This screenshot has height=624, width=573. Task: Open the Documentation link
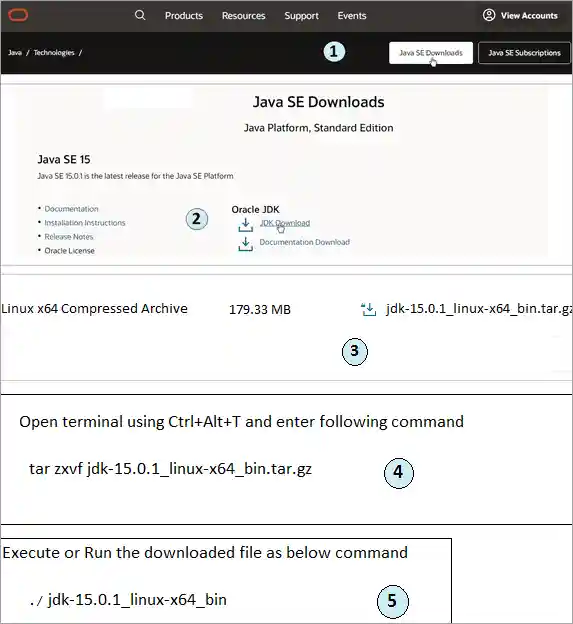tap(71, 209)
